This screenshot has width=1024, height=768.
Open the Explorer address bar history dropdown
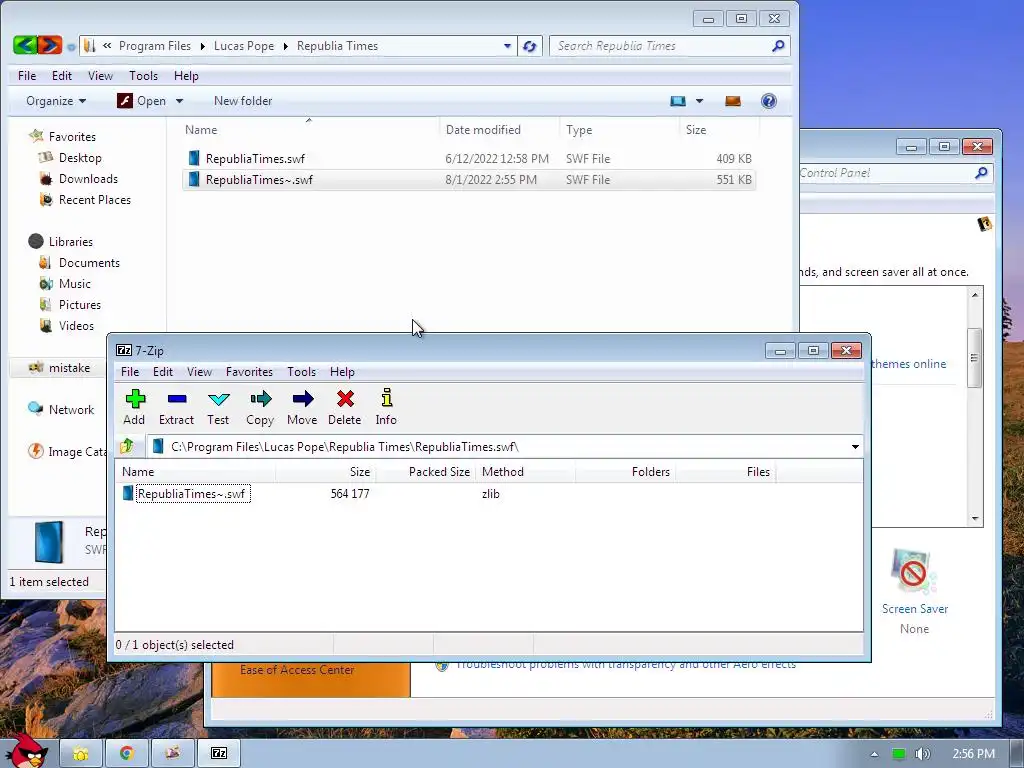tap(507, 46)
